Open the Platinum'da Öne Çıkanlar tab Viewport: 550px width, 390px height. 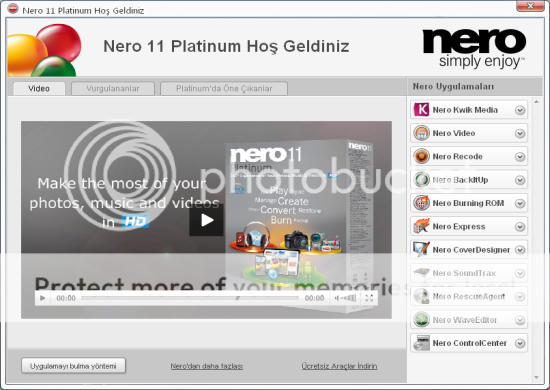click(x=224, y=88)
